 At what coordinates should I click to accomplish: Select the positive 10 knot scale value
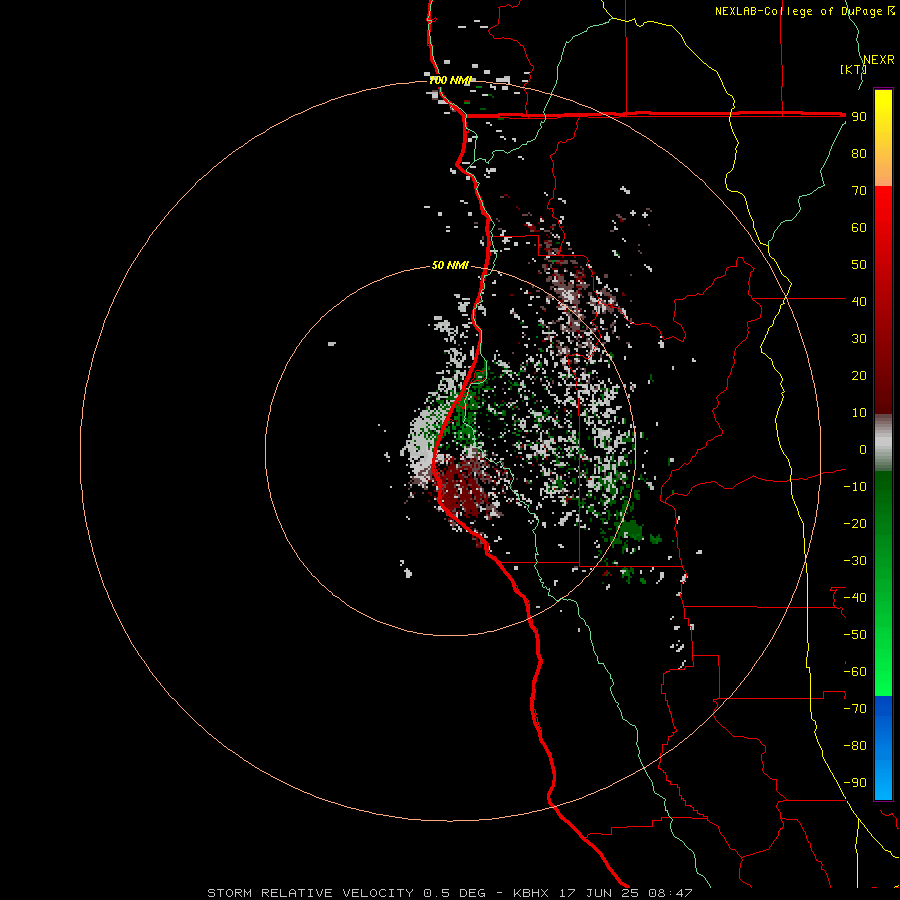point(859,413)
